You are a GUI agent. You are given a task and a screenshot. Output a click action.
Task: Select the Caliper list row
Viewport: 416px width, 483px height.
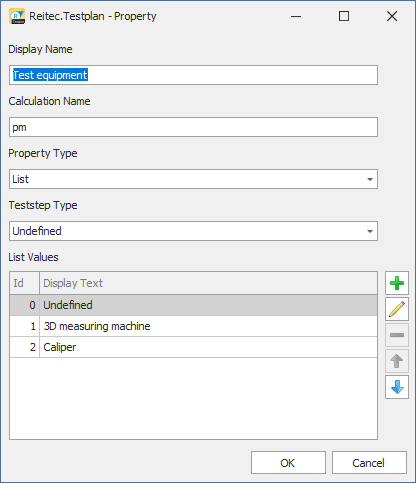(193, 347)
